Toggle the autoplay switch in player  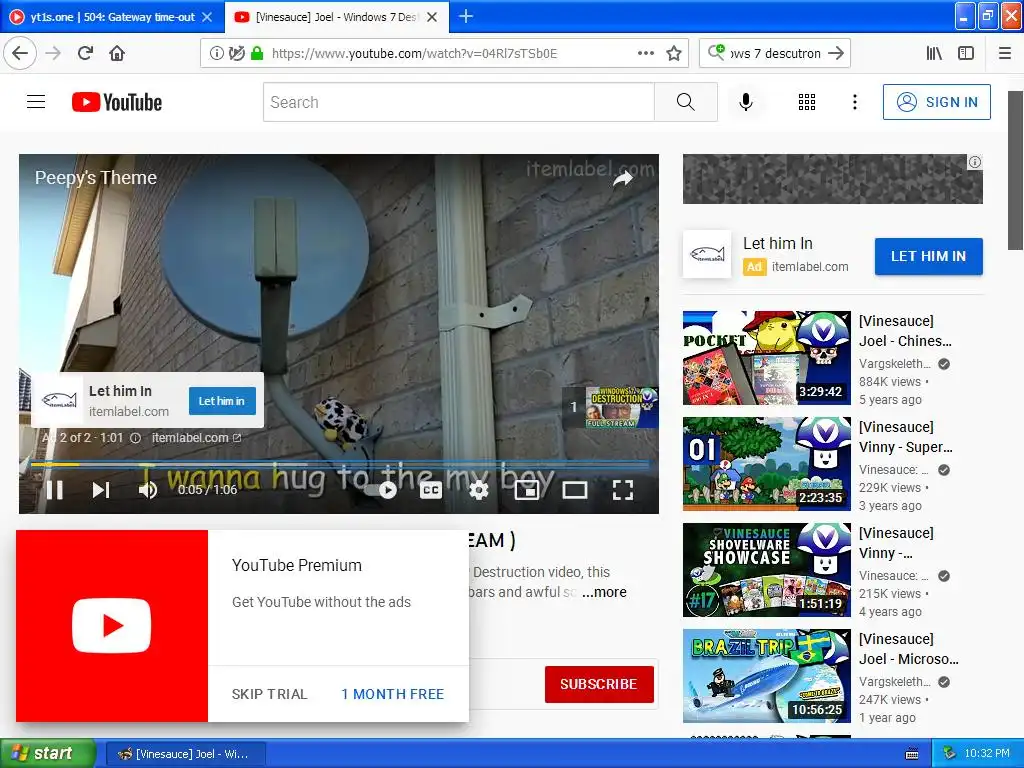383,490
